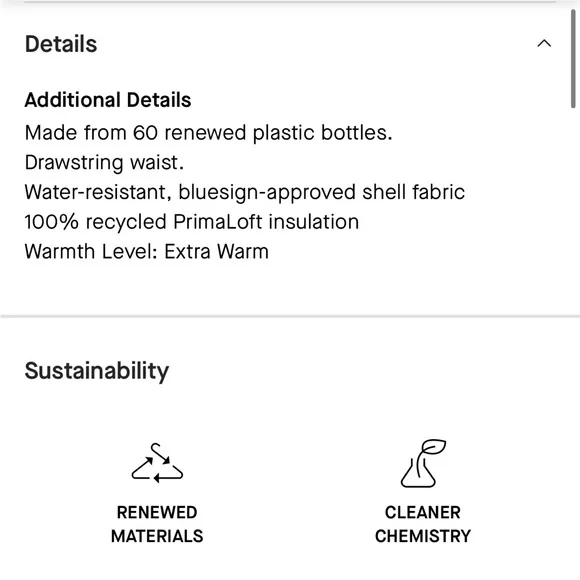Select the RENEWED MATERIALS label
Viewport: 580px width, 580px height.
coord(157,524)
